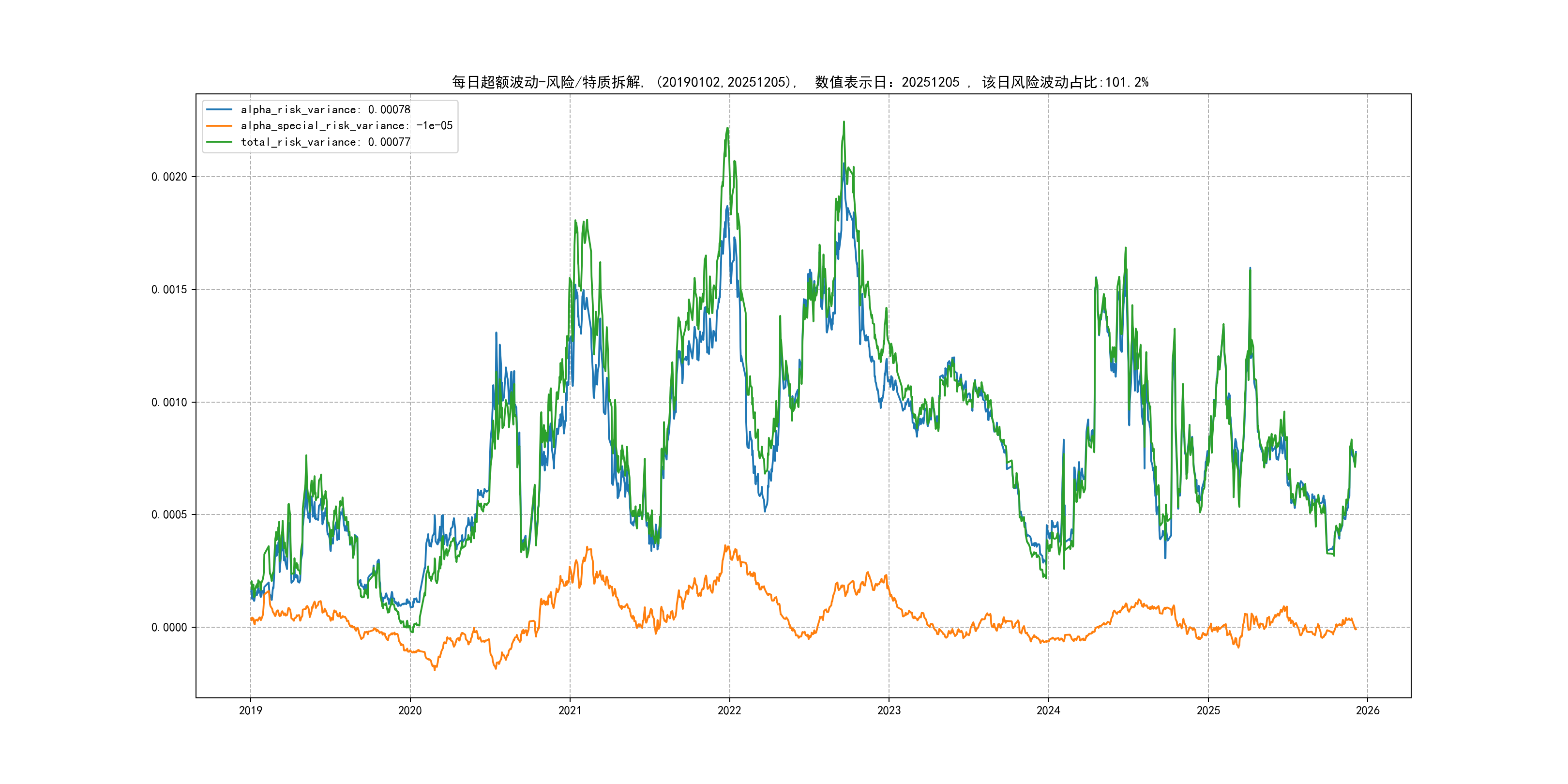This screenshot has width=1568, height=784.
Task: Click the 2025 x-axis tick label
Action: 1208,710
